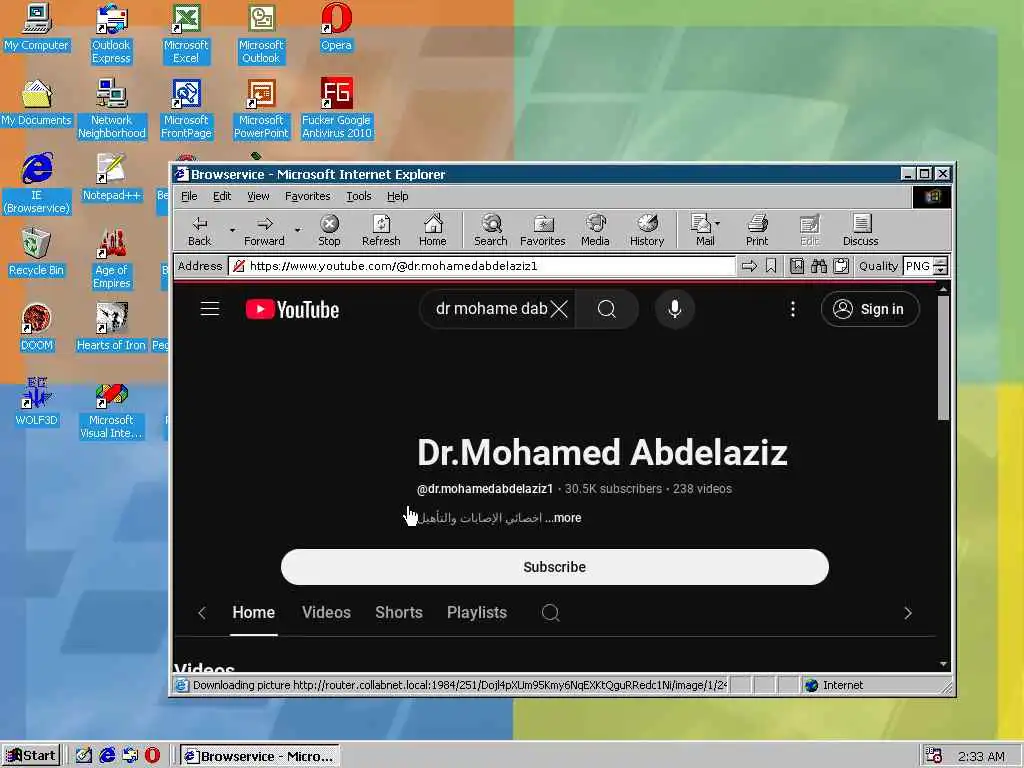
Task: Click the Forward toolbar button
Action: [x=264, y=231]
